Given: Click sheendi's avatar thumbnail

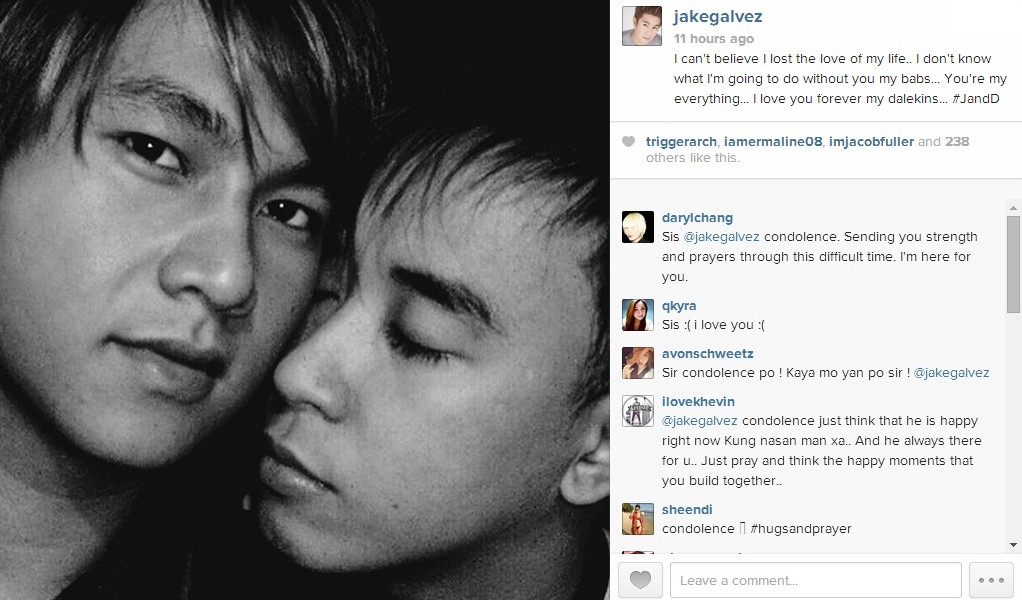Looking at the screenshot, I should click(637, 519).
